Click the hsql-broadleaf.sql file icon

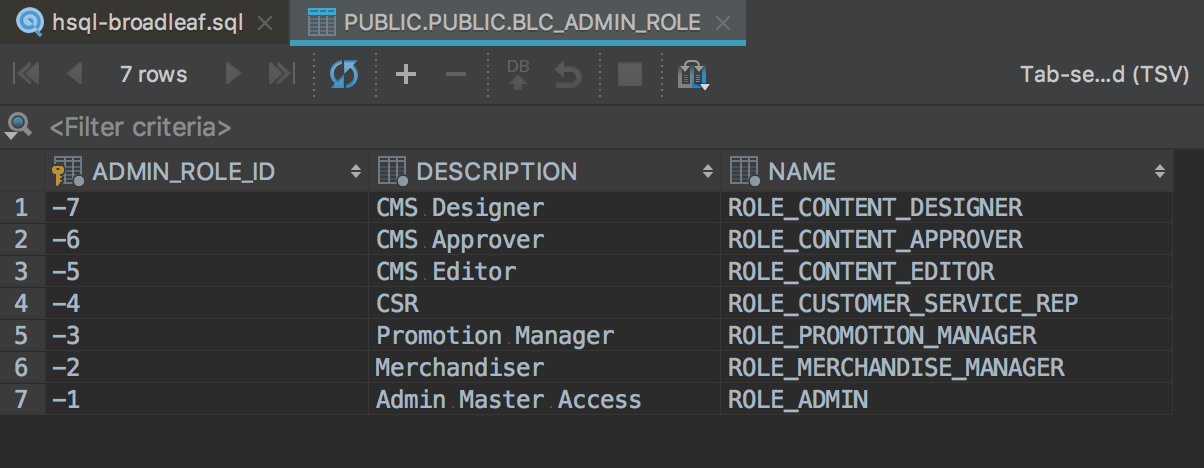click(x=30, y=22)
